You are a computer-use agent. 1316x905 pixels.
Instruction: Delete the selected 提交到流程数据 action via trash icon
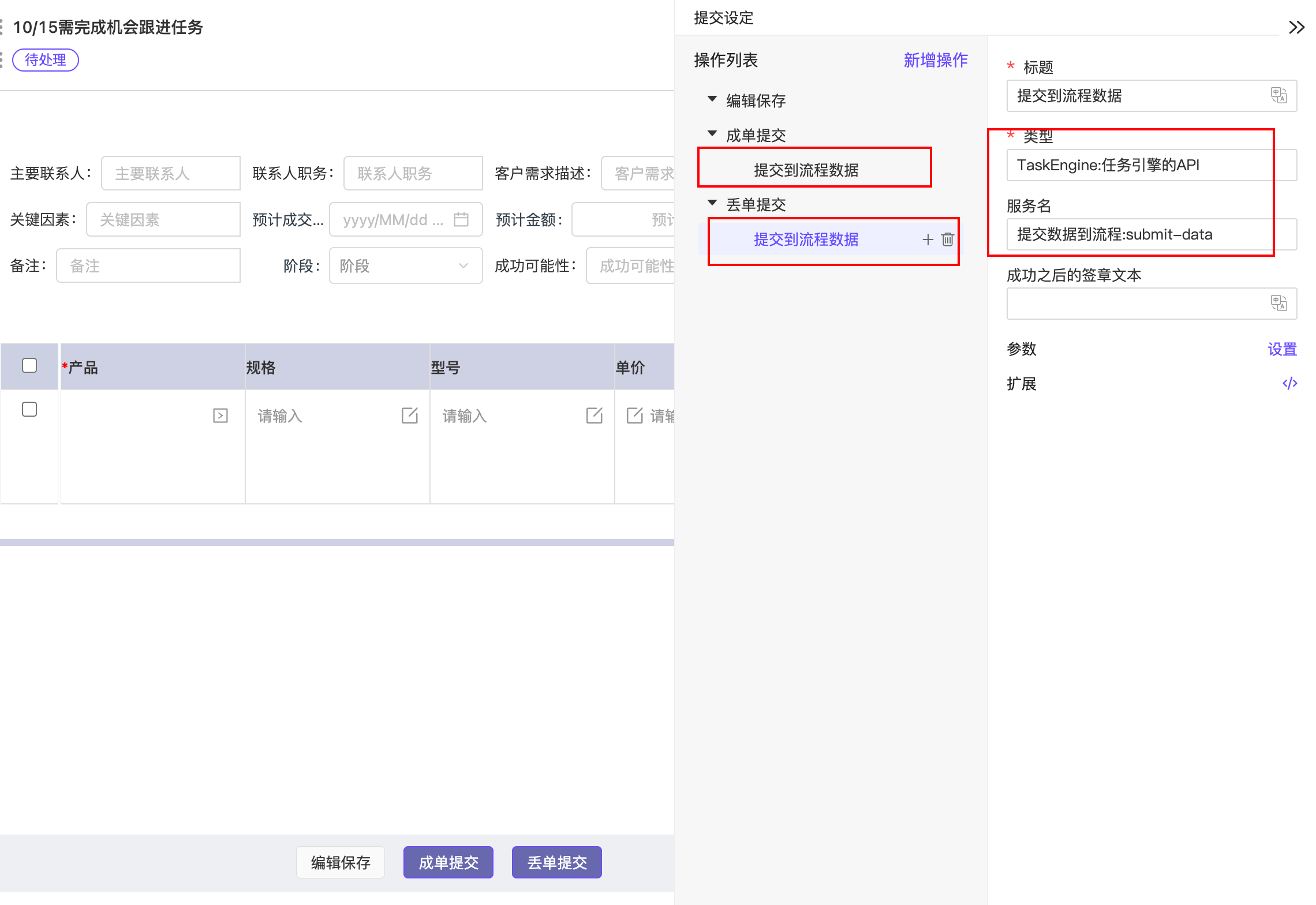[x=947, y=239]
